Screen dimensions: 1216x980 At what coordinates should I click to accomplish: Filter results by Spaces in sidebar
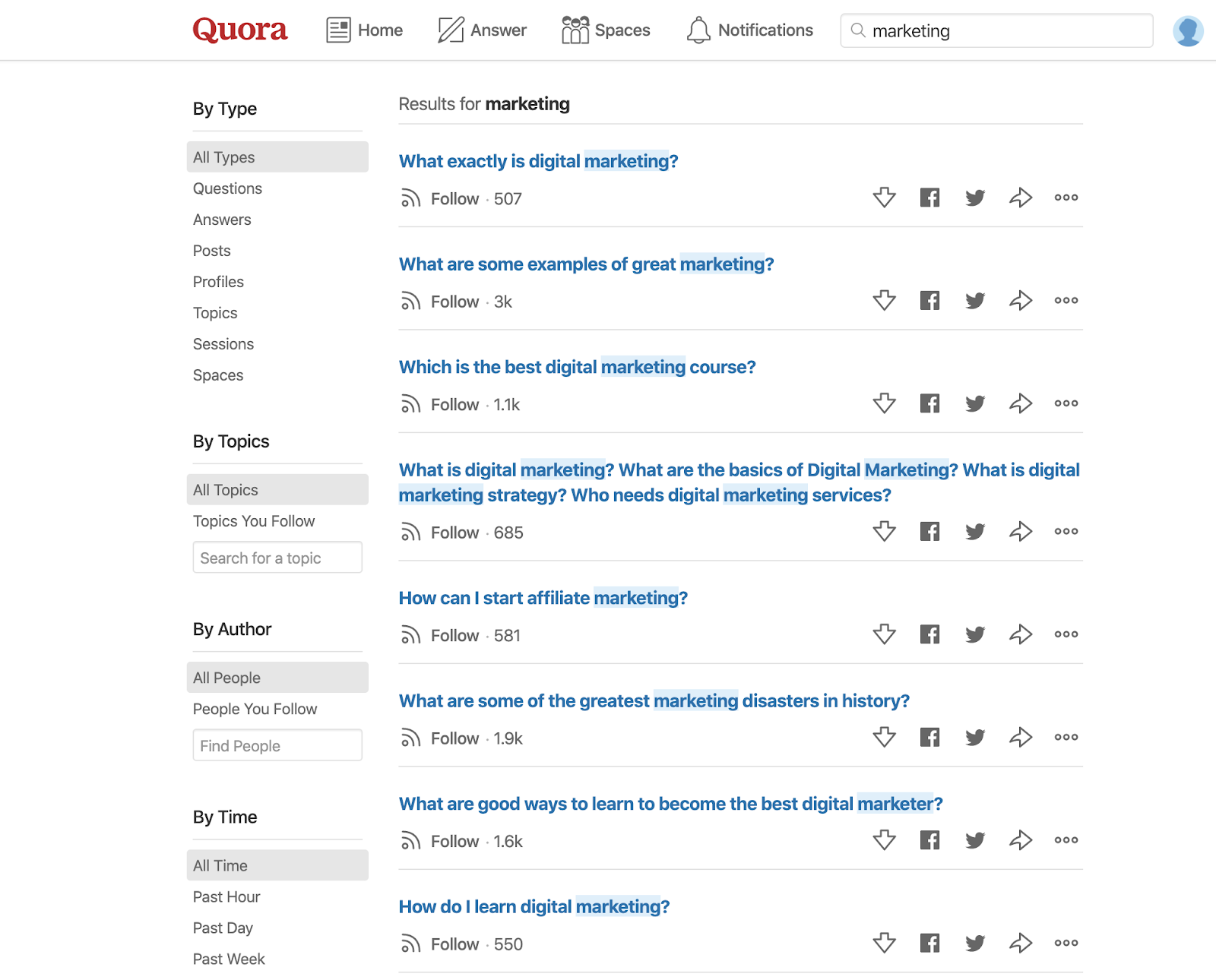pyautogui.click(x=218, y=375)
